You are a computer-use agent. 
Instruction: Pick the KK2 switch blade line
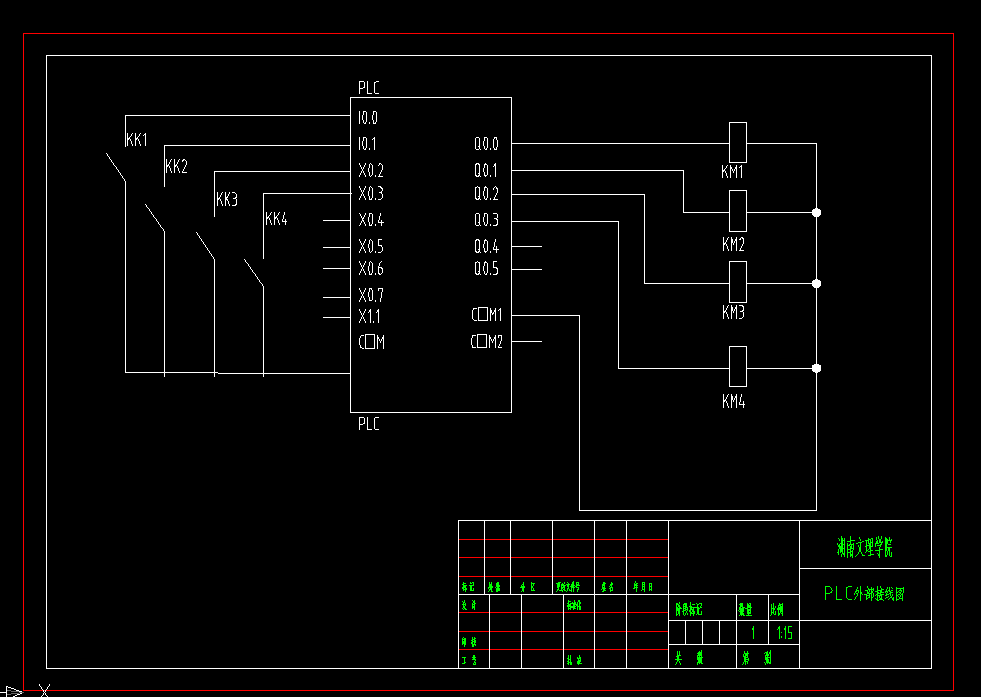coord(155,218)
